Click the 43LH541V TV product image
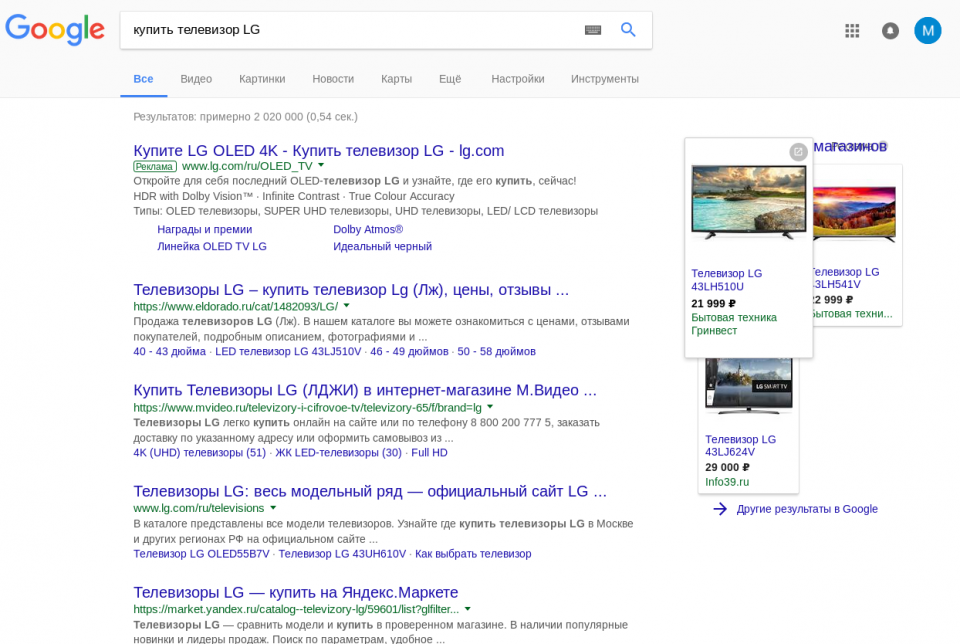 [854, 214]
